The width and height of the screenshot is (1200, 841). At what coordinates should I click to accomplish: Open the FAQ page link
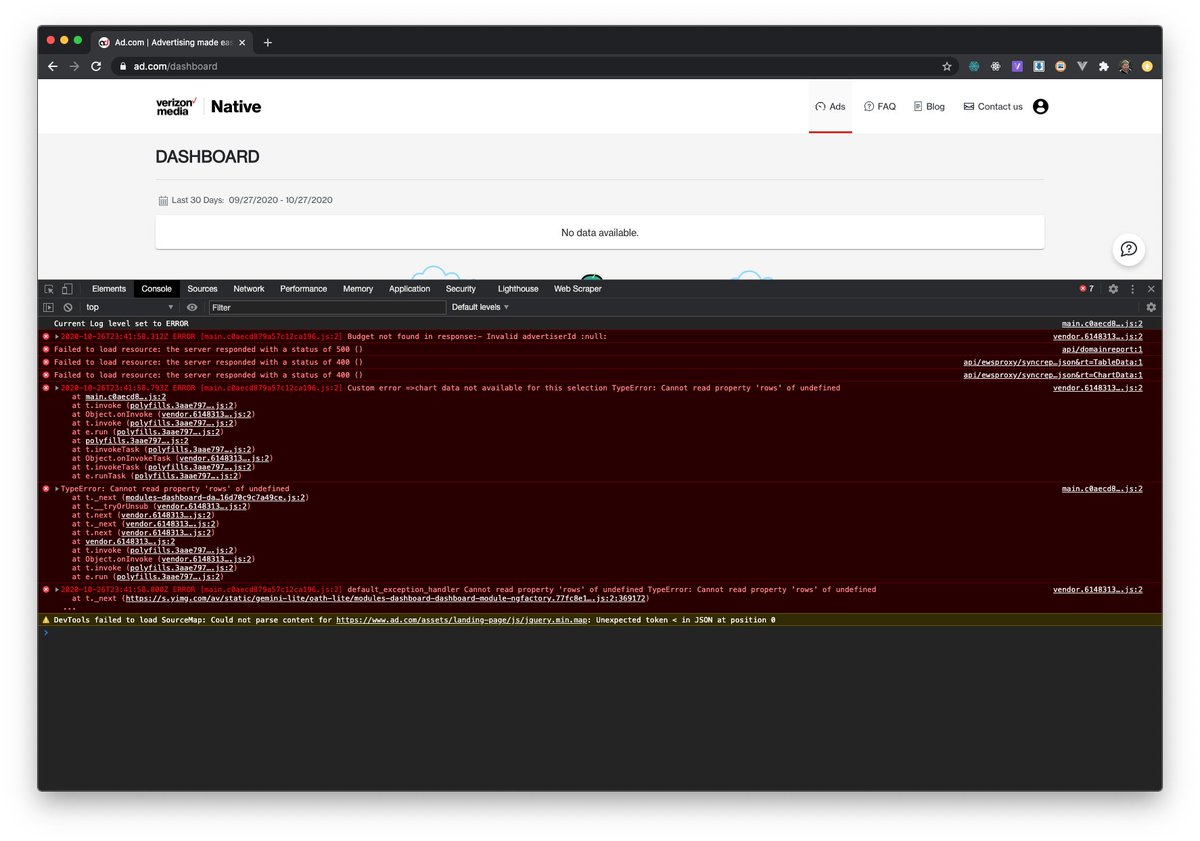(880, 106)
